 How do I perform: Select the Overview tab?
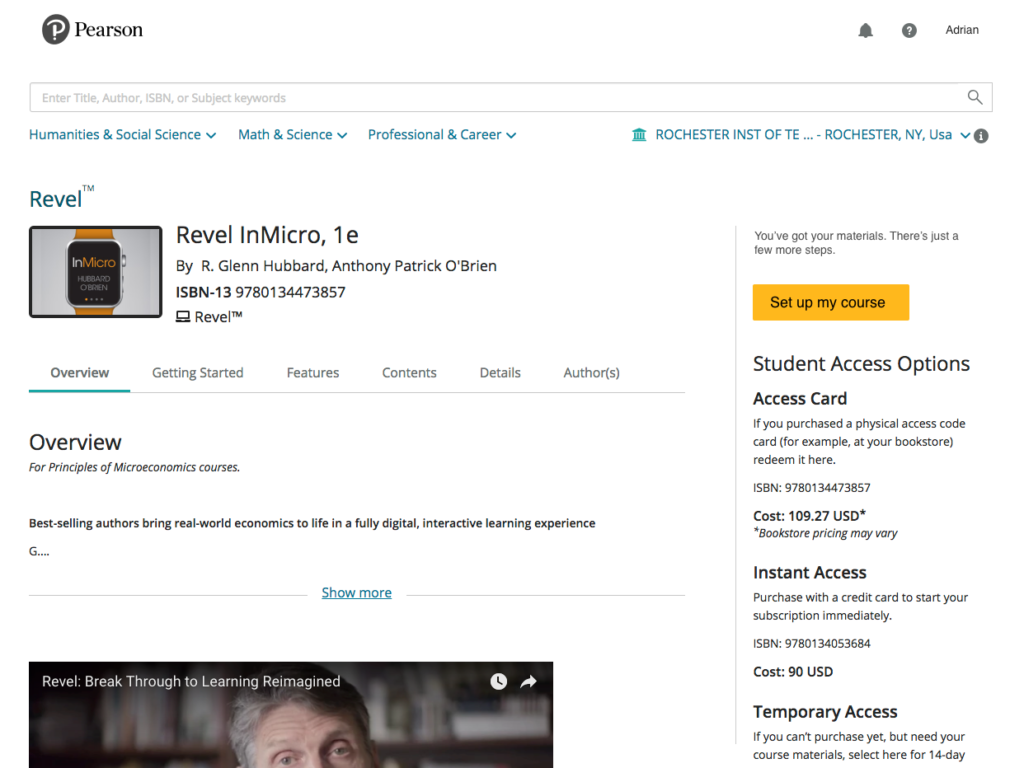(80, 373)
